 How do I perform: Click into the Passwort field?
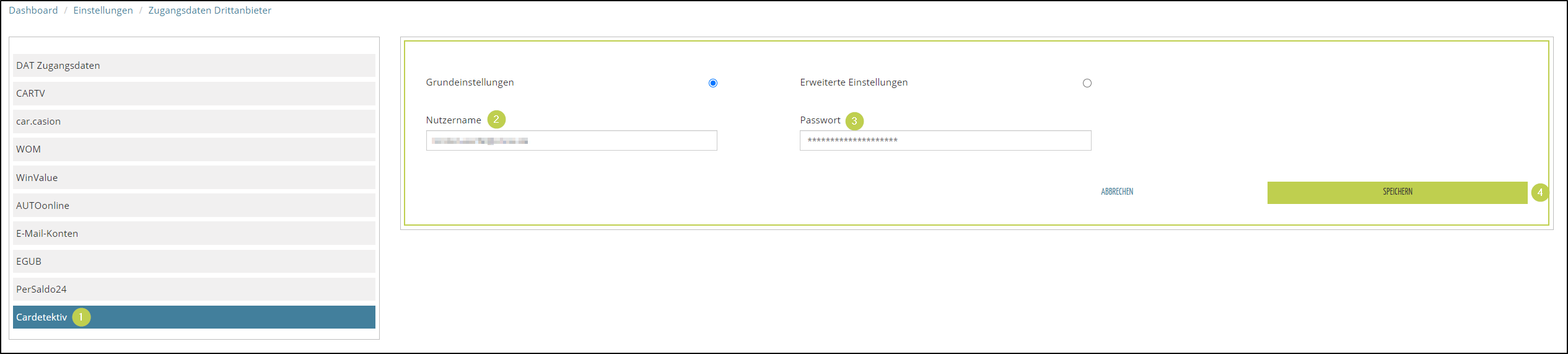(x=945, y=141)
